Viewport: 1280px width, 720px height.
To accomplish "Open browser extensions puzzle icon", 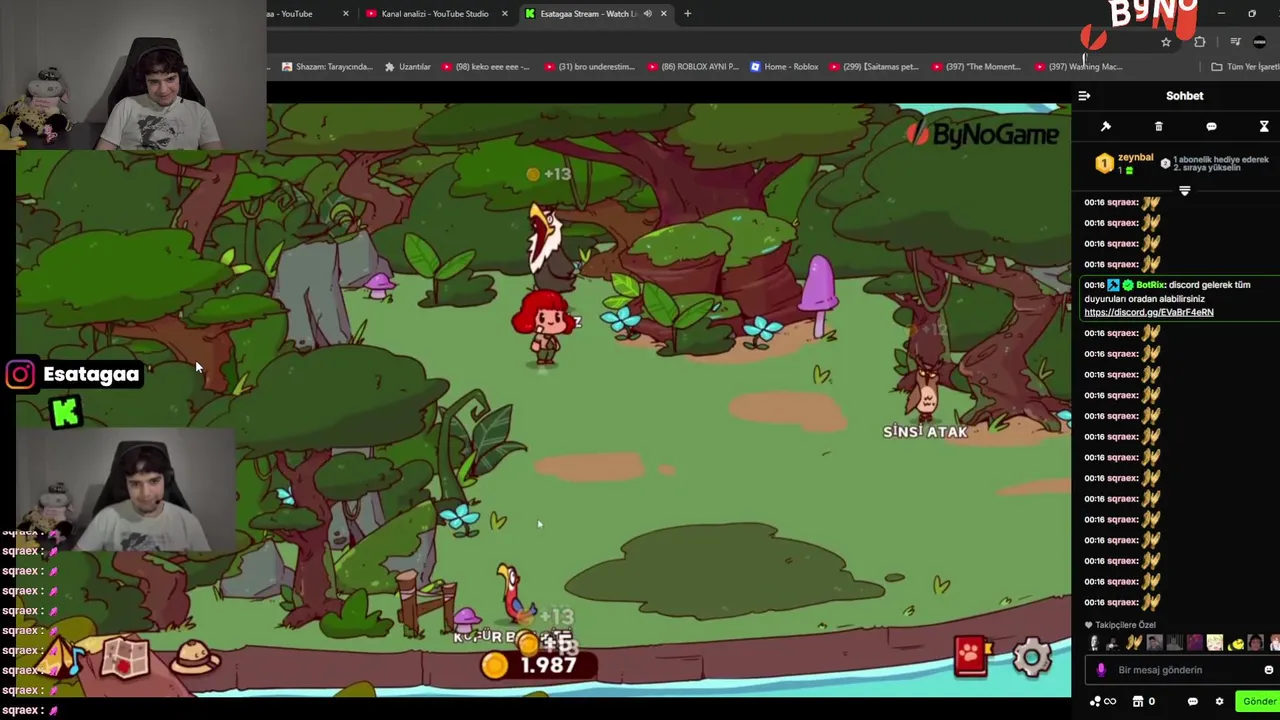I will click(1199, 42).
